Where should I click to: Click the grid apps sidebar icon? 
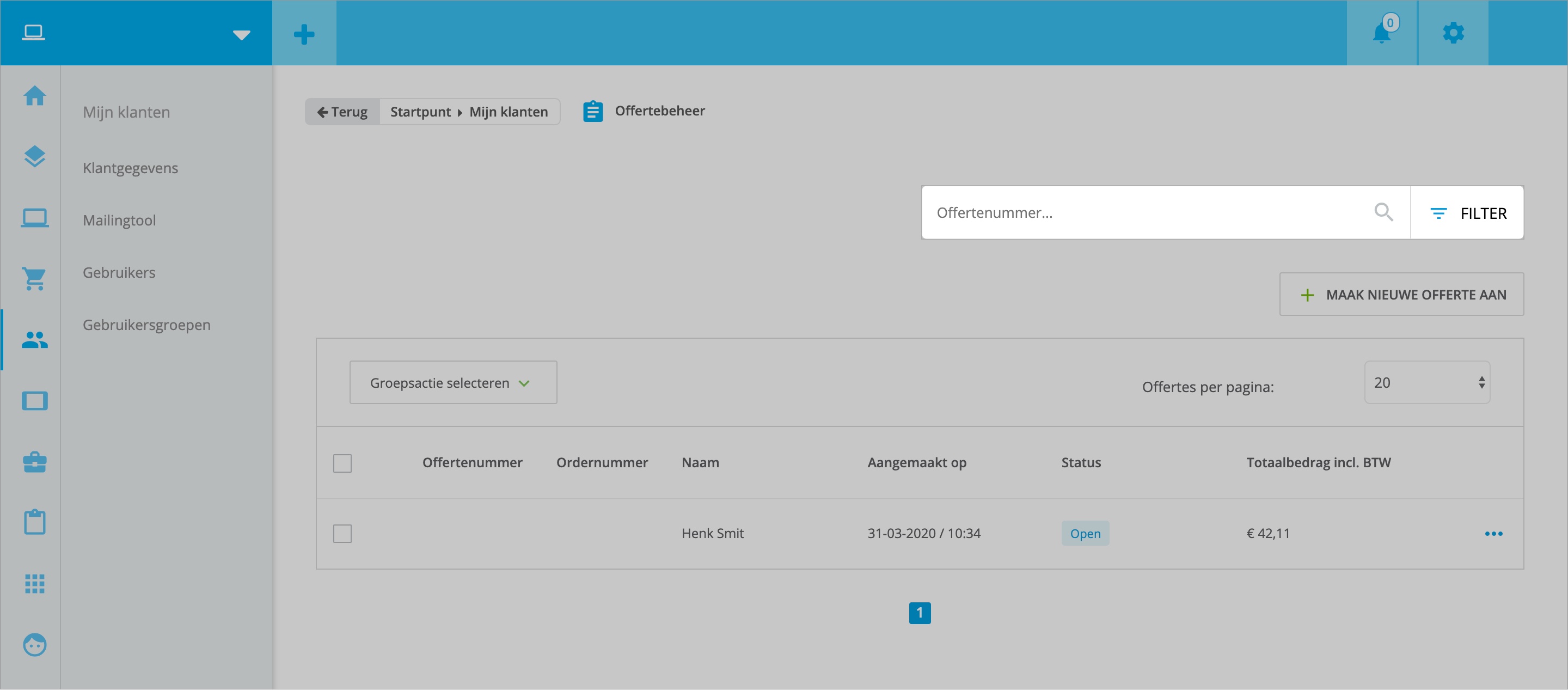(35, 583)
